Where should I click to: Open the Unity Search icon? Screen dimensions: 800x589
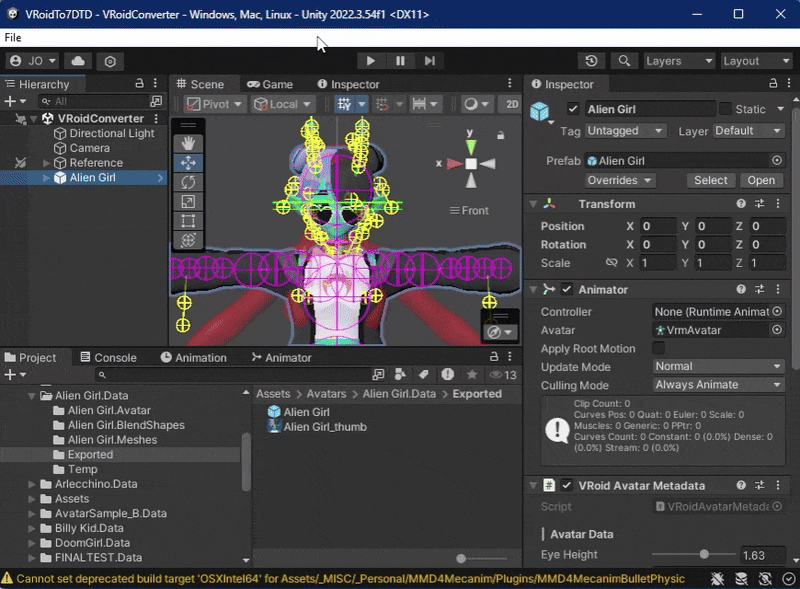click(624, 61)
